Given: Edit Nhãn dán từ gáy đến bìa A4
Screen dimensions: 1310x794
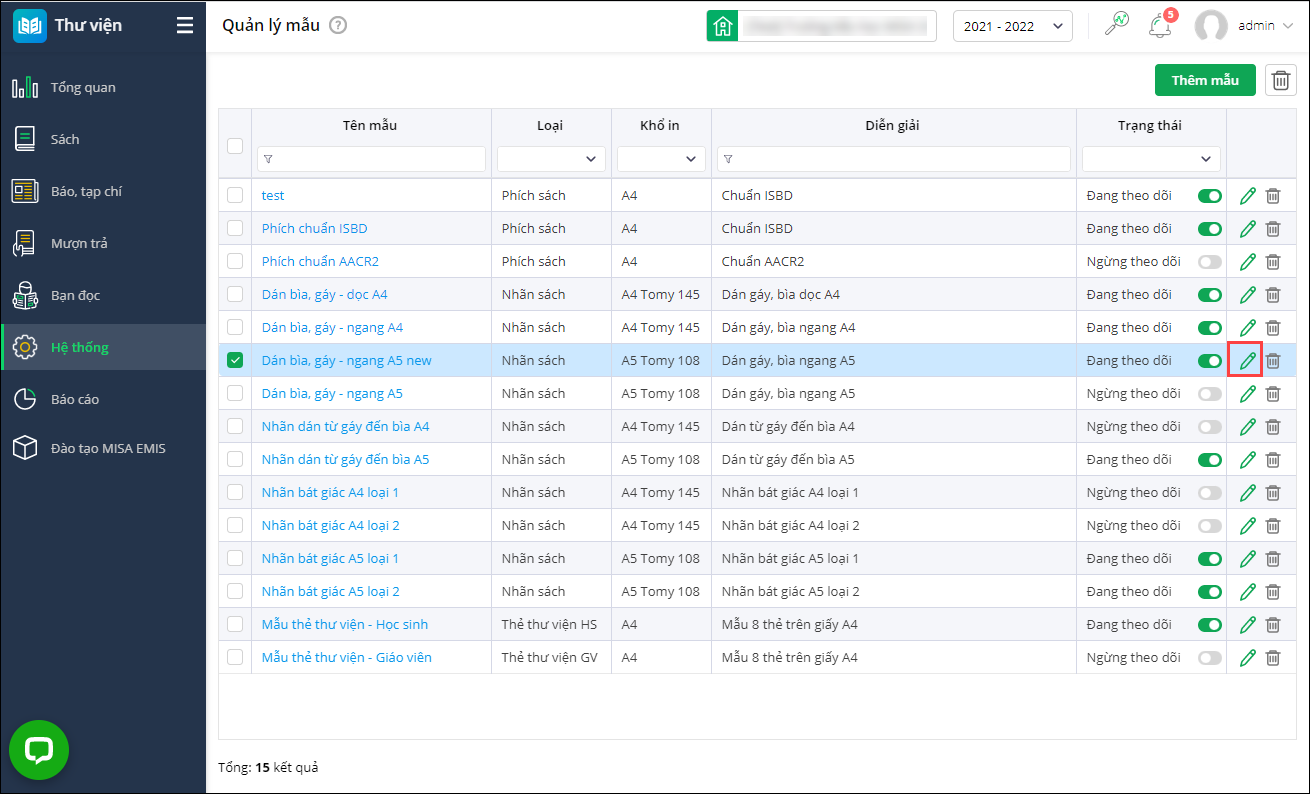Looking at the screenshot, I should [x=1248, y=427].
